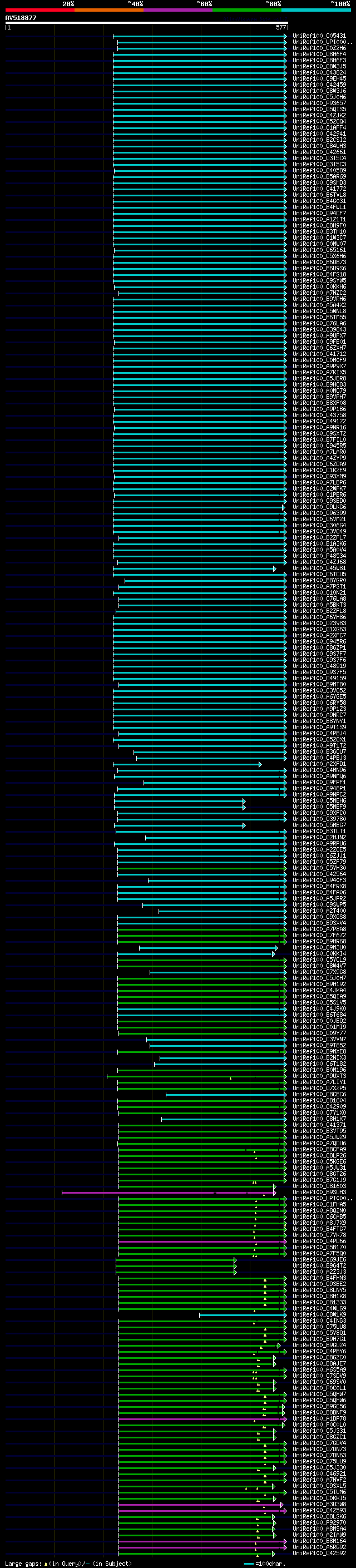Open hit UniRef100_Q43824
The width and height of the screenshot is (356, 1568).
click(x=319, y=72)
